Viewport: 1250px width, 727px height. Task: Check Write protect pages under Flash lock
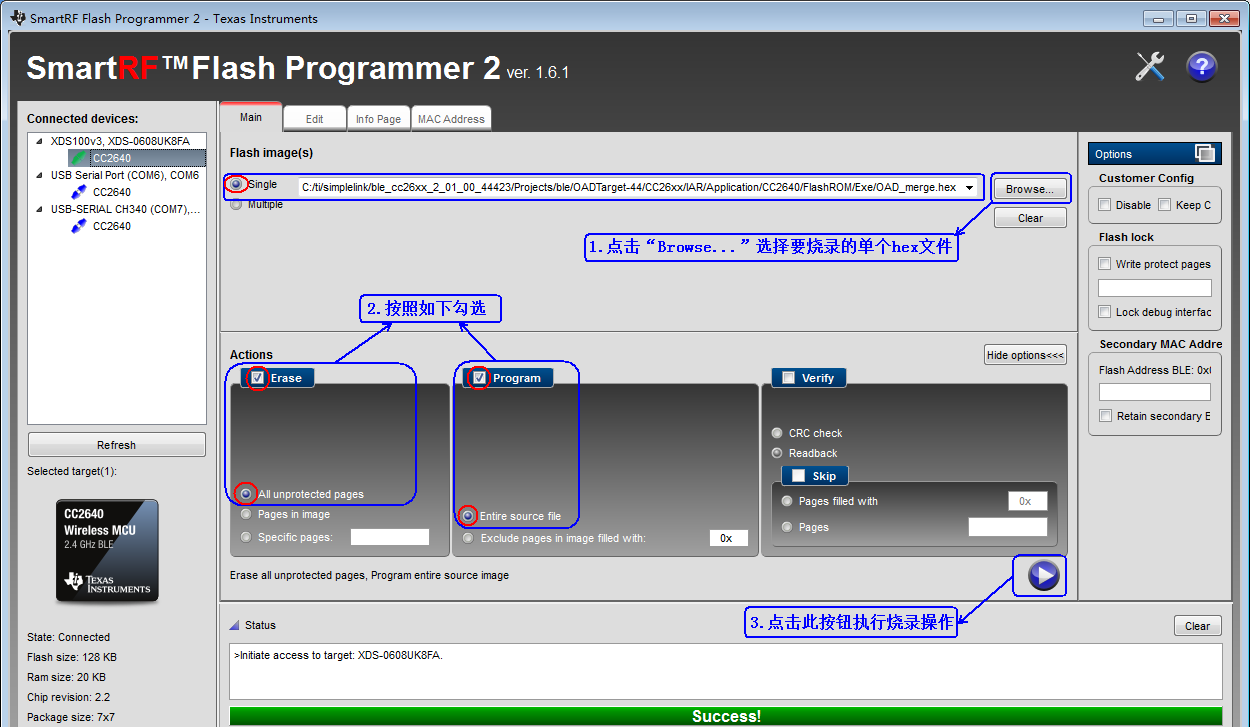pyautogui.click(x=1105, y=263)
